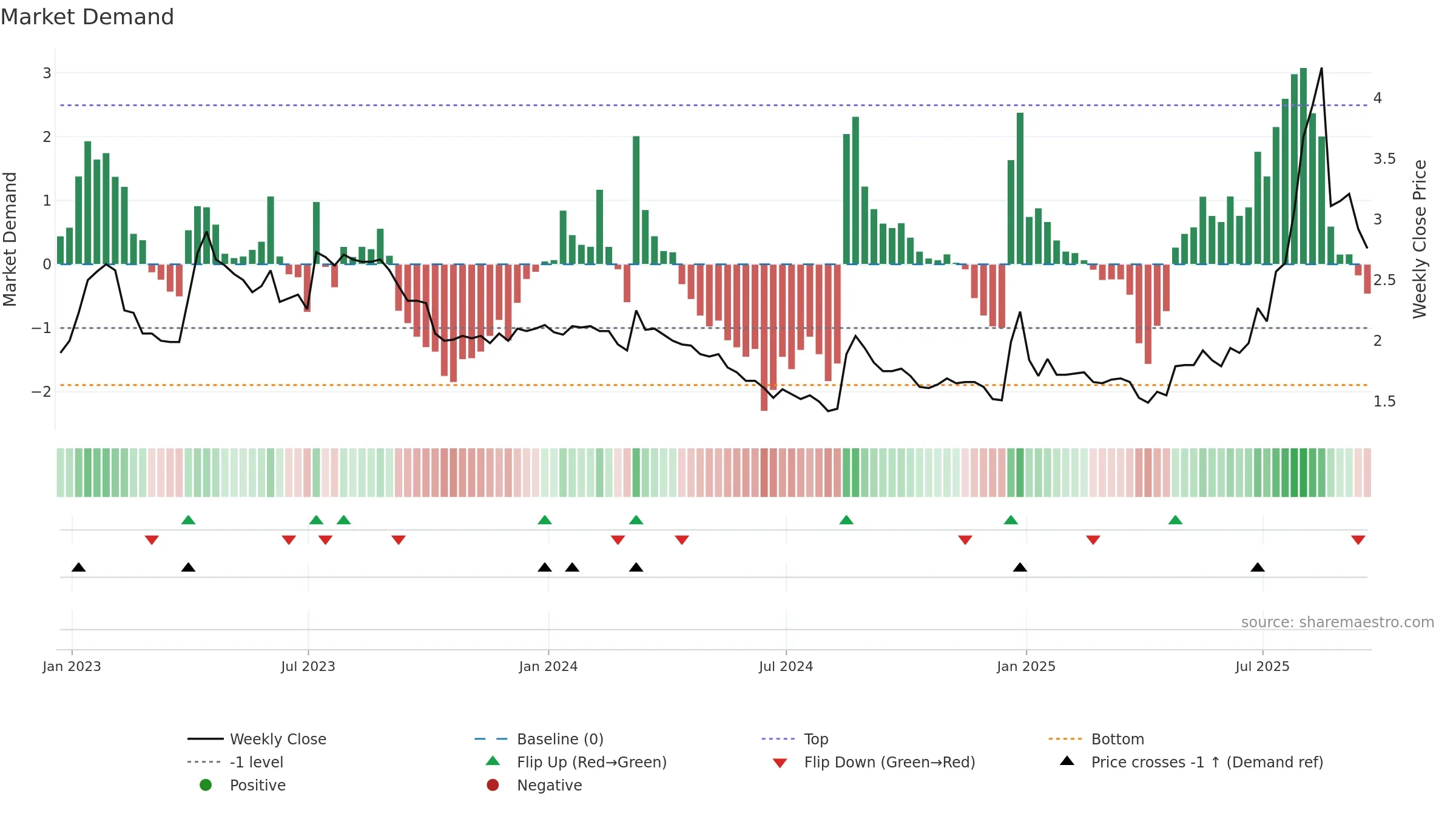Click the Jan 2024 axis label
The height and width of the screenshot is (819, 1456).
click(548, 666)
